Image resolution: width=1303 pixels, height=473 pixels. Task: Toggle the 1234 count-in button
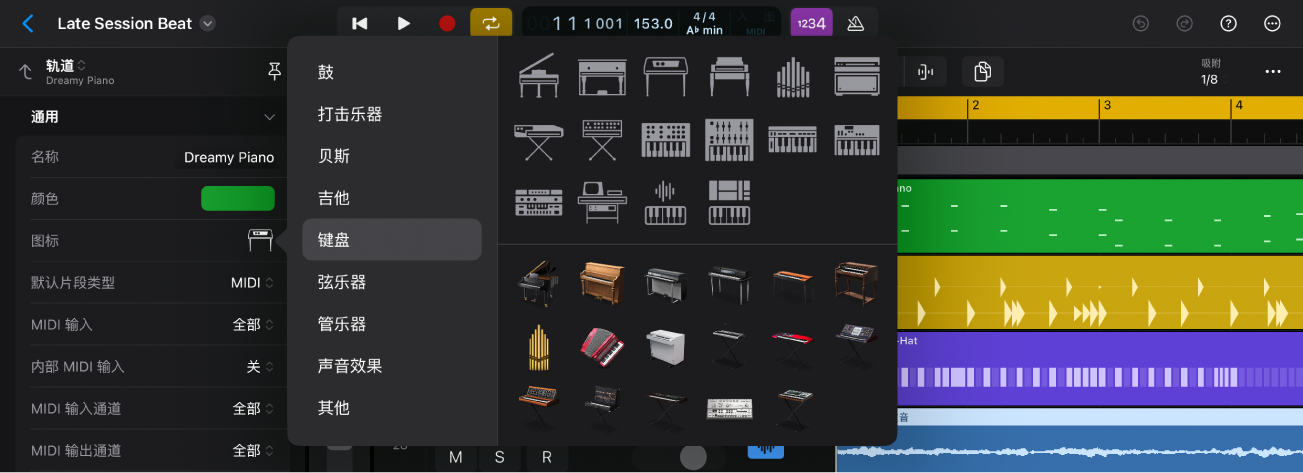point(811,24)
